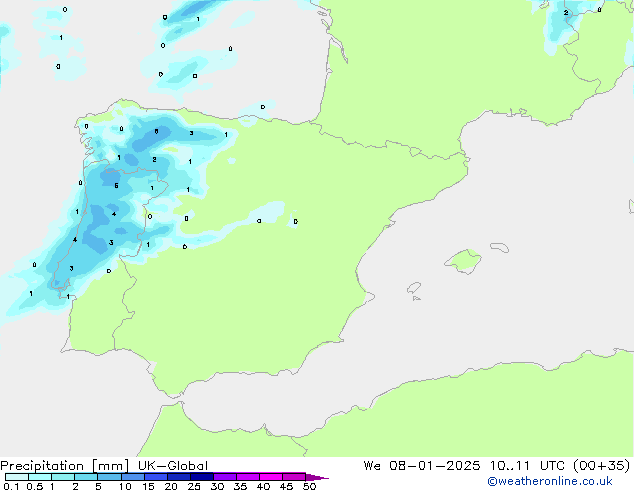Screen dimensions: 634x490
Task: Click the Mallorca island on the map
Action: pos(463,261)
